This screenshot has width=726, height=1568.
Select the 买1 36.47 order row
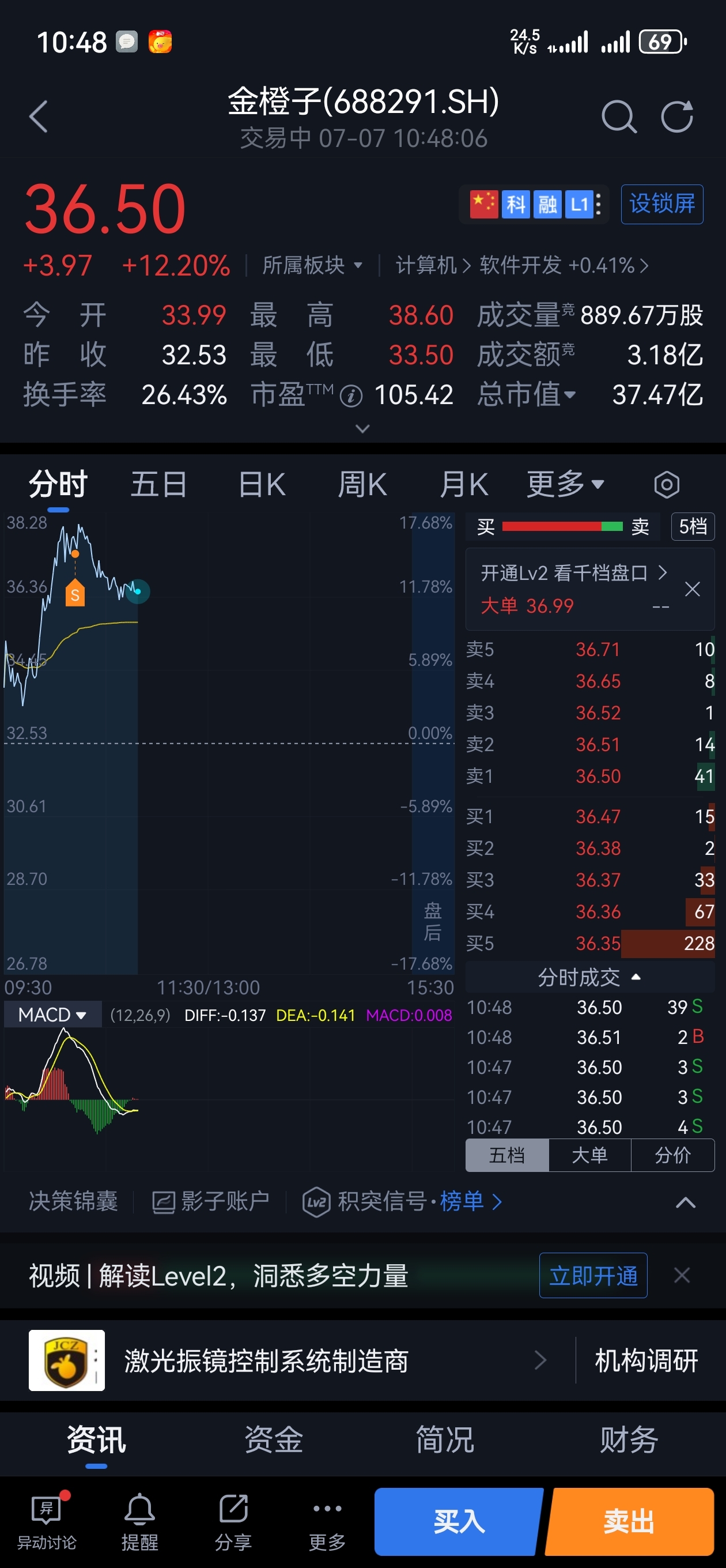coord(589,816)
